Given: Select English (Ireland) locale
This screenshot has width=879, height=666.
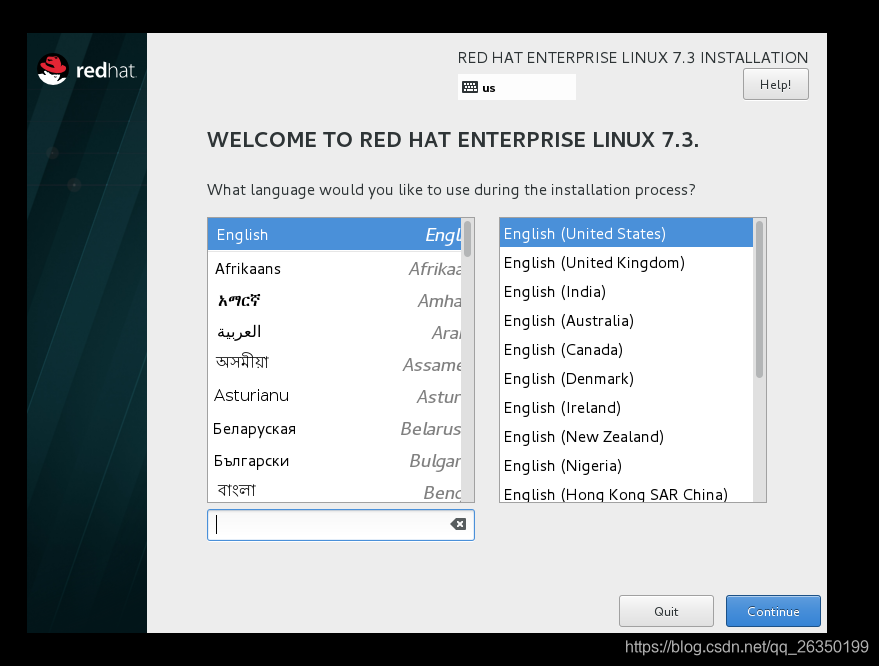Looking at the screenshot, I should [x=626, y=408].
